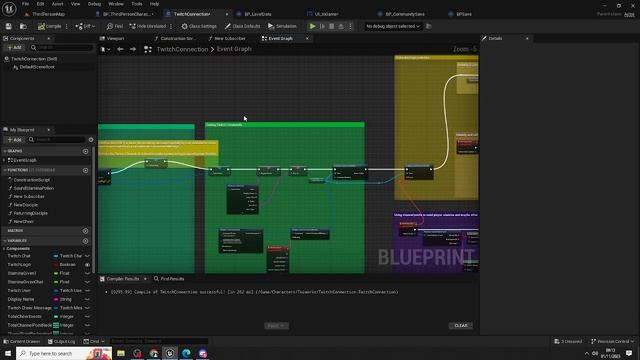Open Class Settings
The image size is (640, 360).
coord(199,26)
